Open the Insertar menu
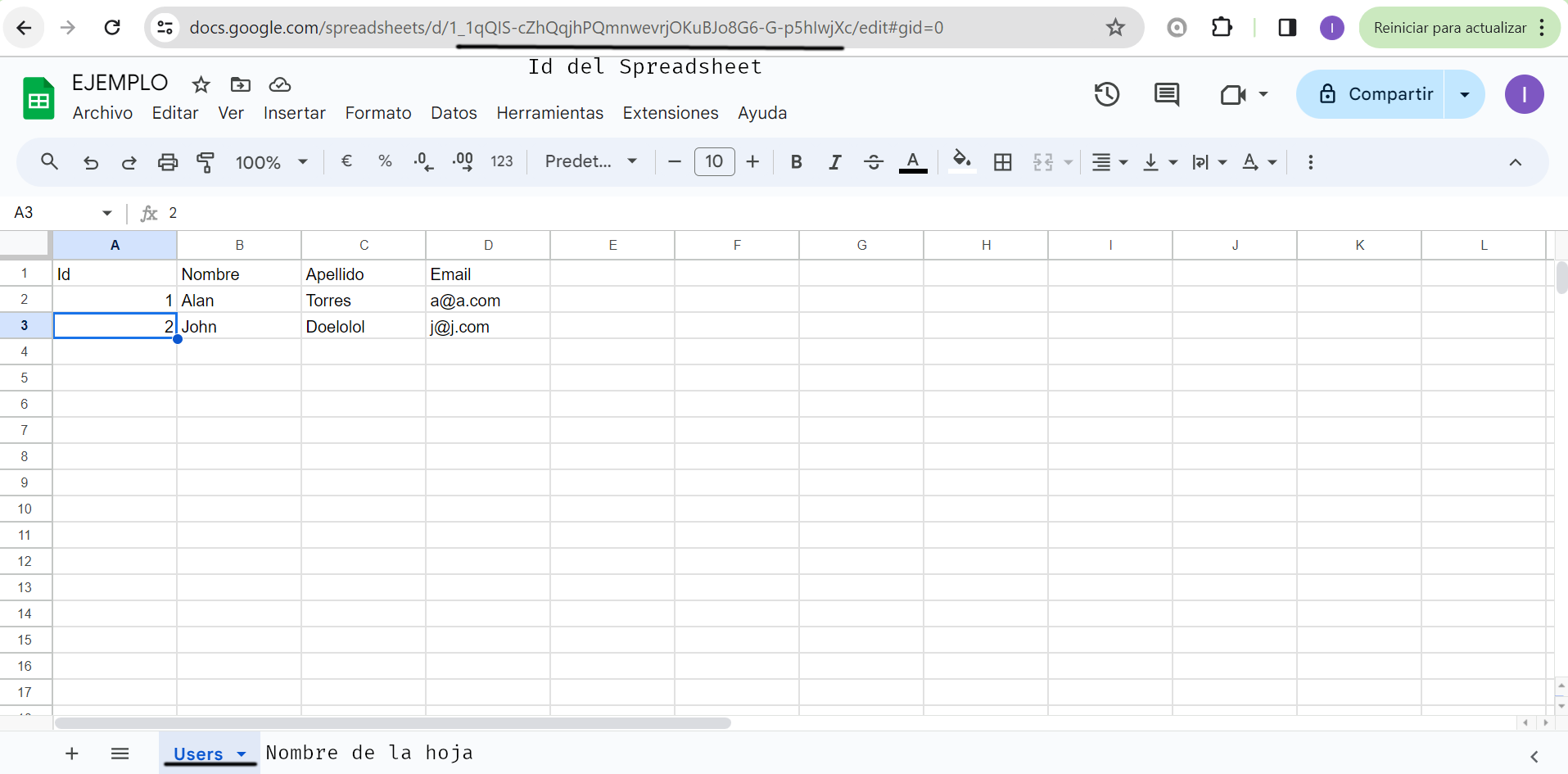The image size is (1568, 774). (x=294, y=113)
